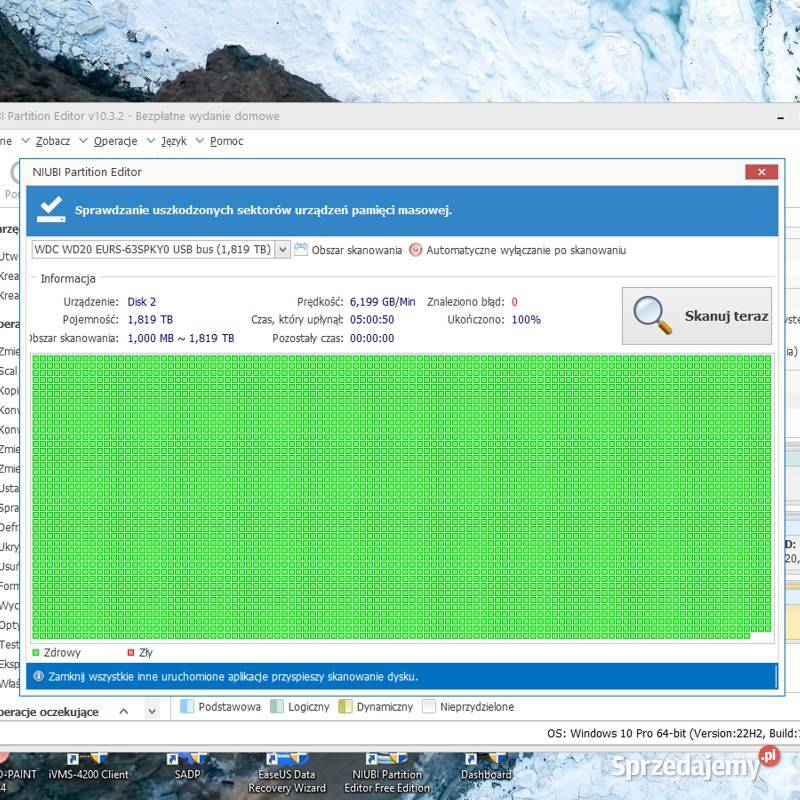
Task: Click the Zamknij wszystkie inne aplikacje tip text
Action: (233, 677)
